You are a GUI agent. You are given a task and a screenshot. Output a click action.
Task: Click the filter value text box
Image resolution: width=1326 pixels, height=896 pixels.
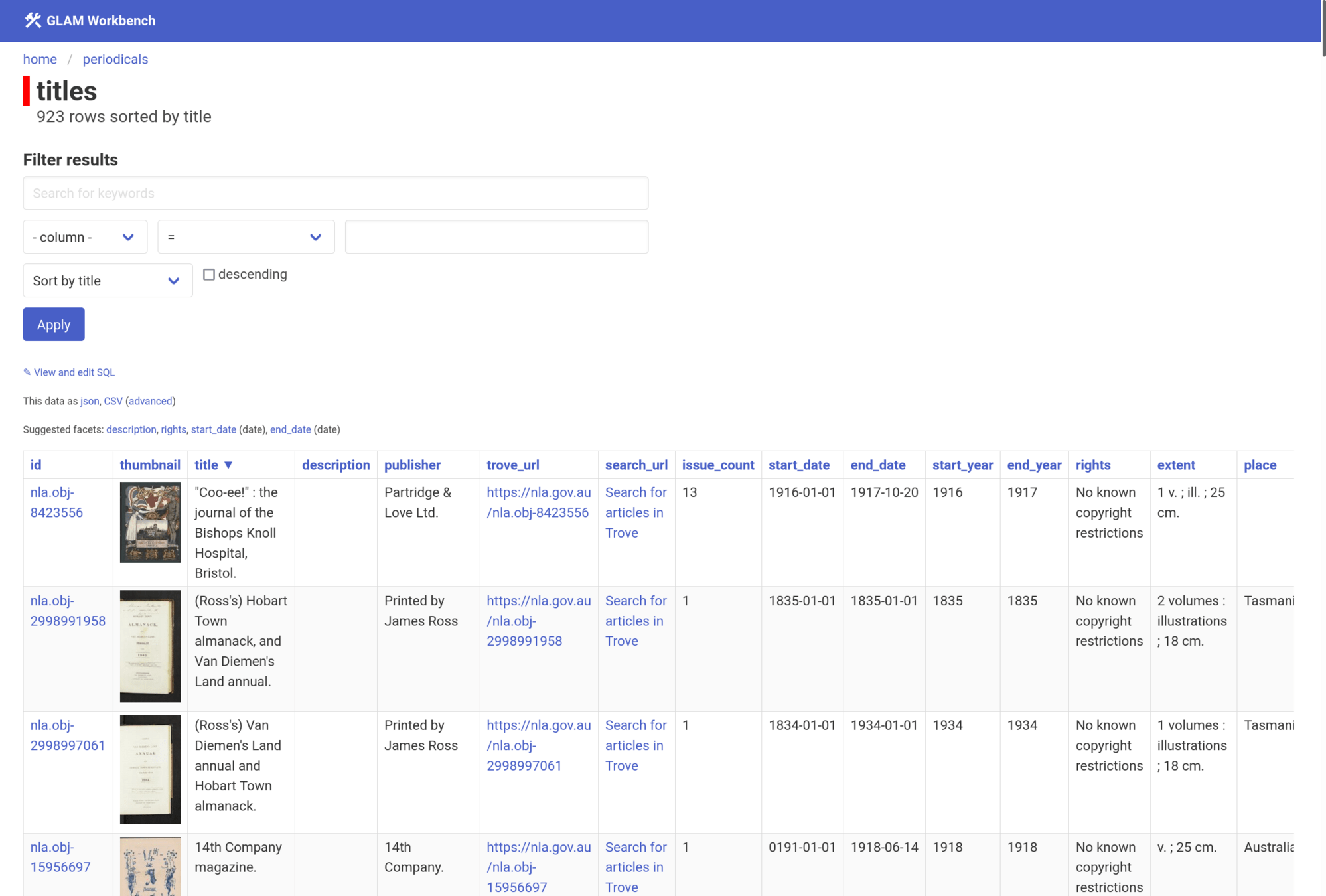click(496, 237)
